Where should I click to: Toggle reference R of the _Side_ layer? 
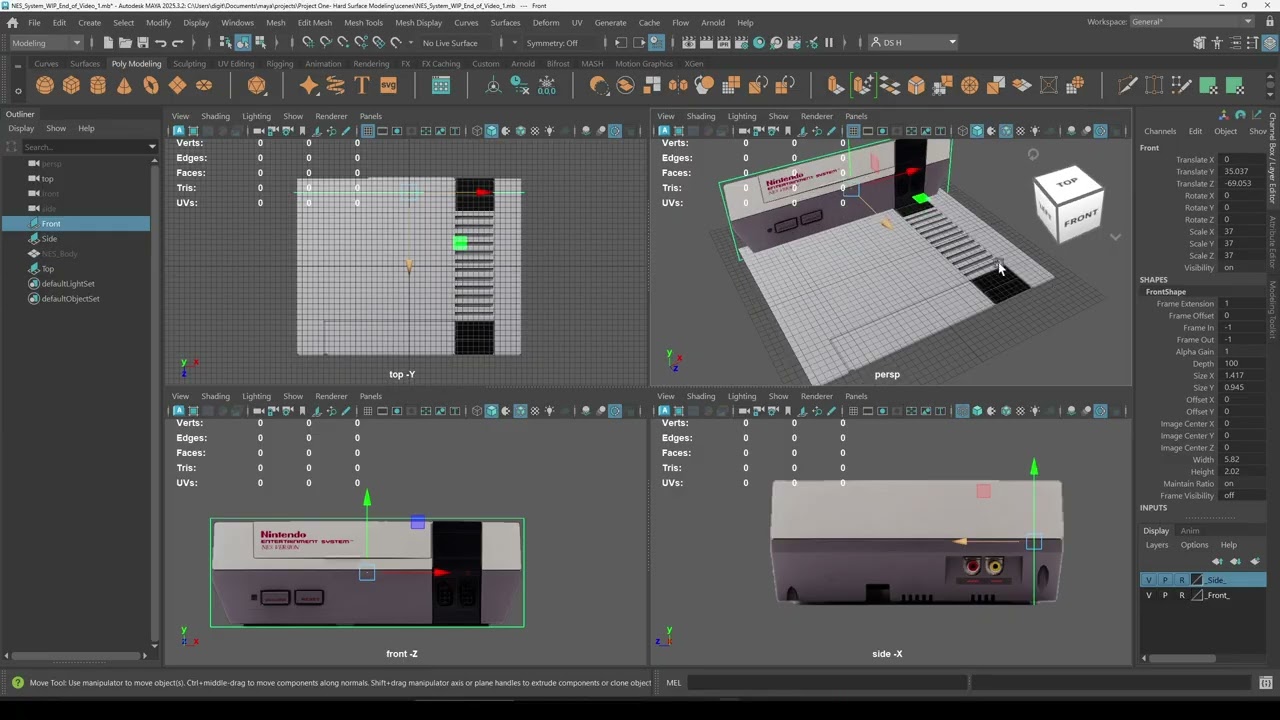(x=1181, y=580)
